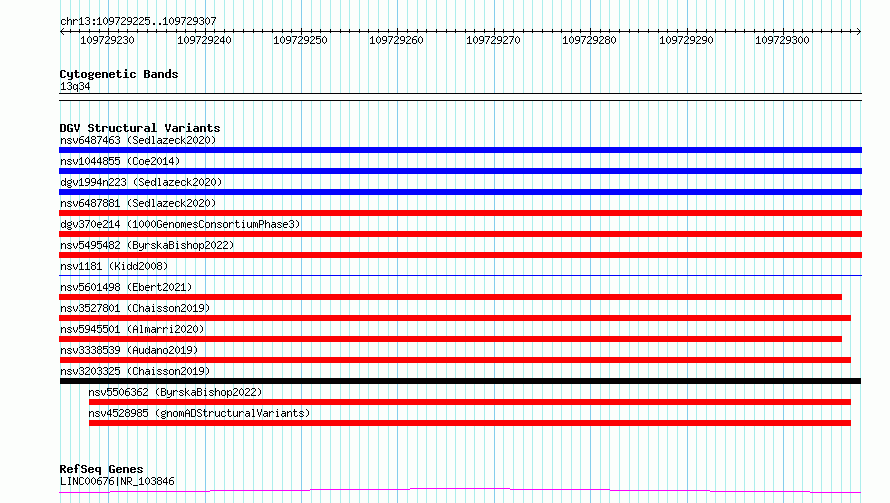Viewport: 890px width, 503px height.
Task: Open dgv370e214 (1000GenomesConsortiumPhase3) label
Action: click(x=180, y=224)
